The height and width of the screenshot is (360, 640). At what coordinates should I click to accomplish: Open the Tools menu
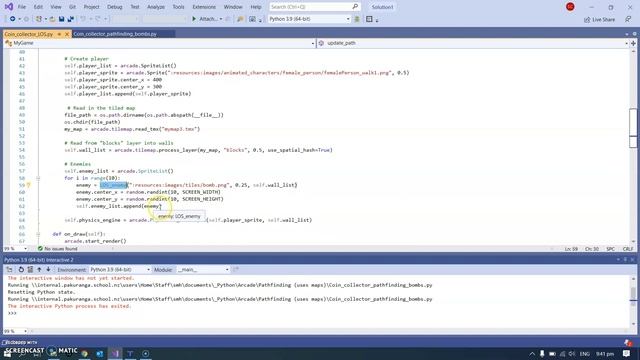[178, 7]
